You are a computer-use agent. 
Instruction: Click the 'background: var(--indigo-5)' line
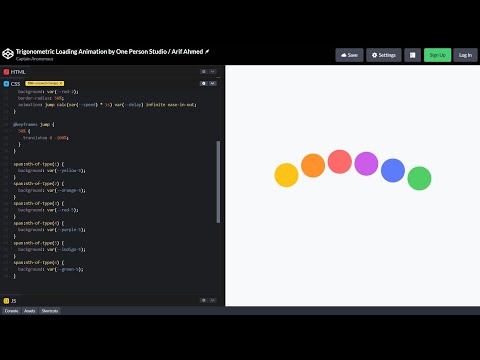pos(52,249)
